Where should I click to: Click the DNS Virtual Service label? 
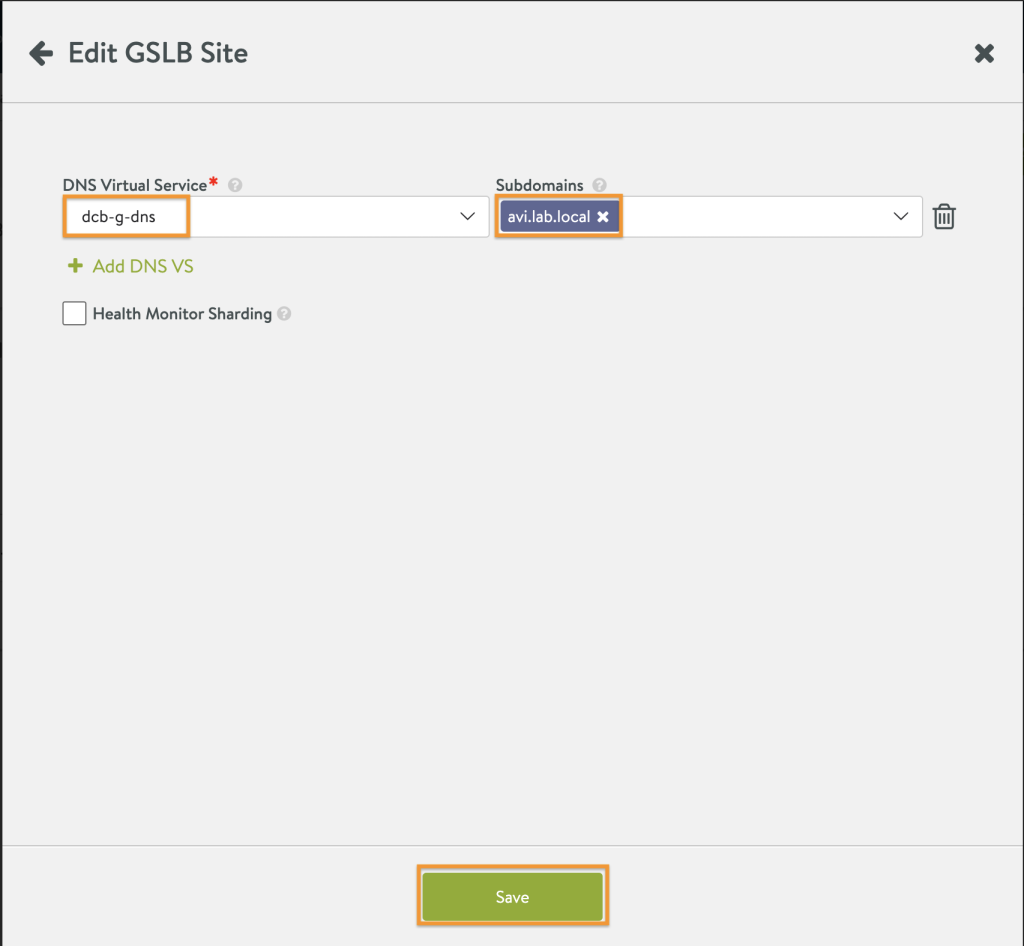tap(135, 185)
